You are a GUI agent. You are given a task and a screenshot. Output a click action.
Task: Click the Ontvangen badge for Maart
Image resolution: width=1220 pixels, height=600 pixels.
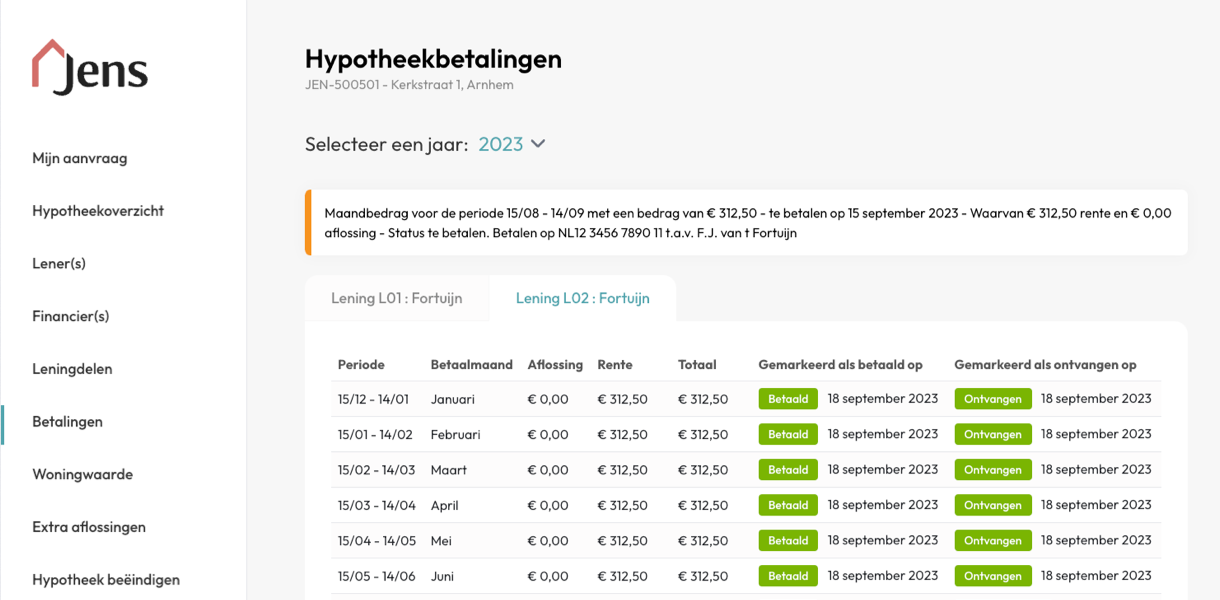click(x=992, y=469)
